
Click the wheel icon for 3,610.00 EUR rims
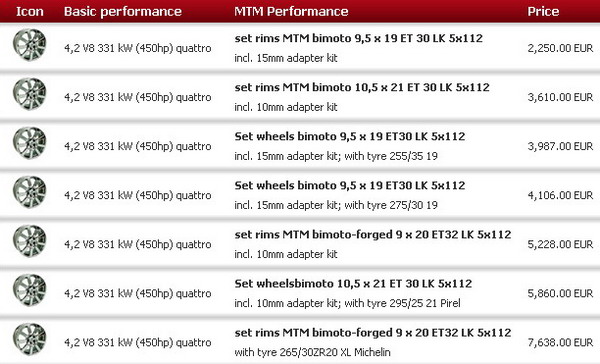pos(30,94)
